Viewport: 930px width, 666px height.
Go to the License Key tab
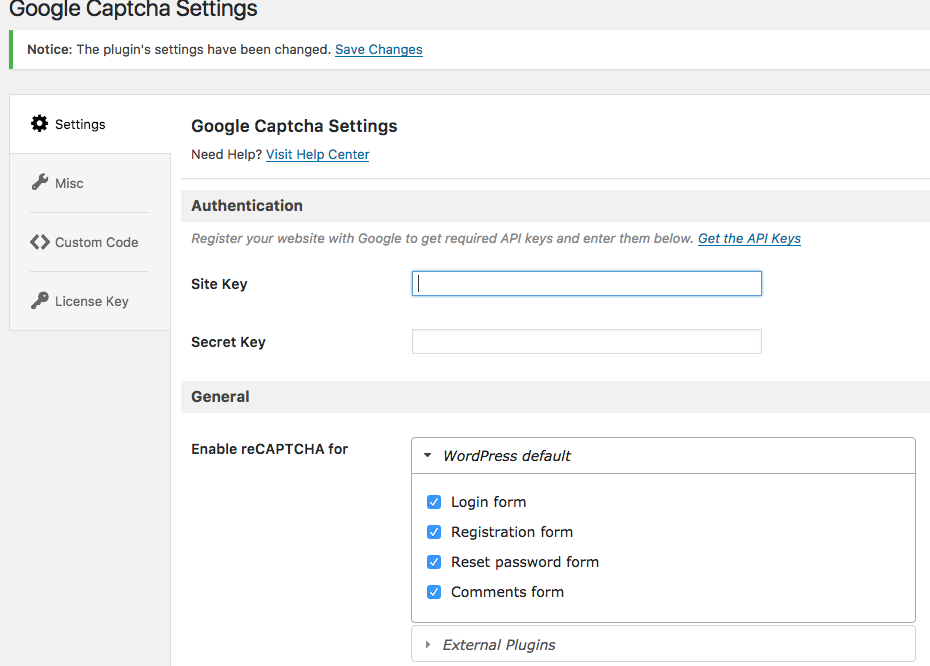click(x=90, y=301)
